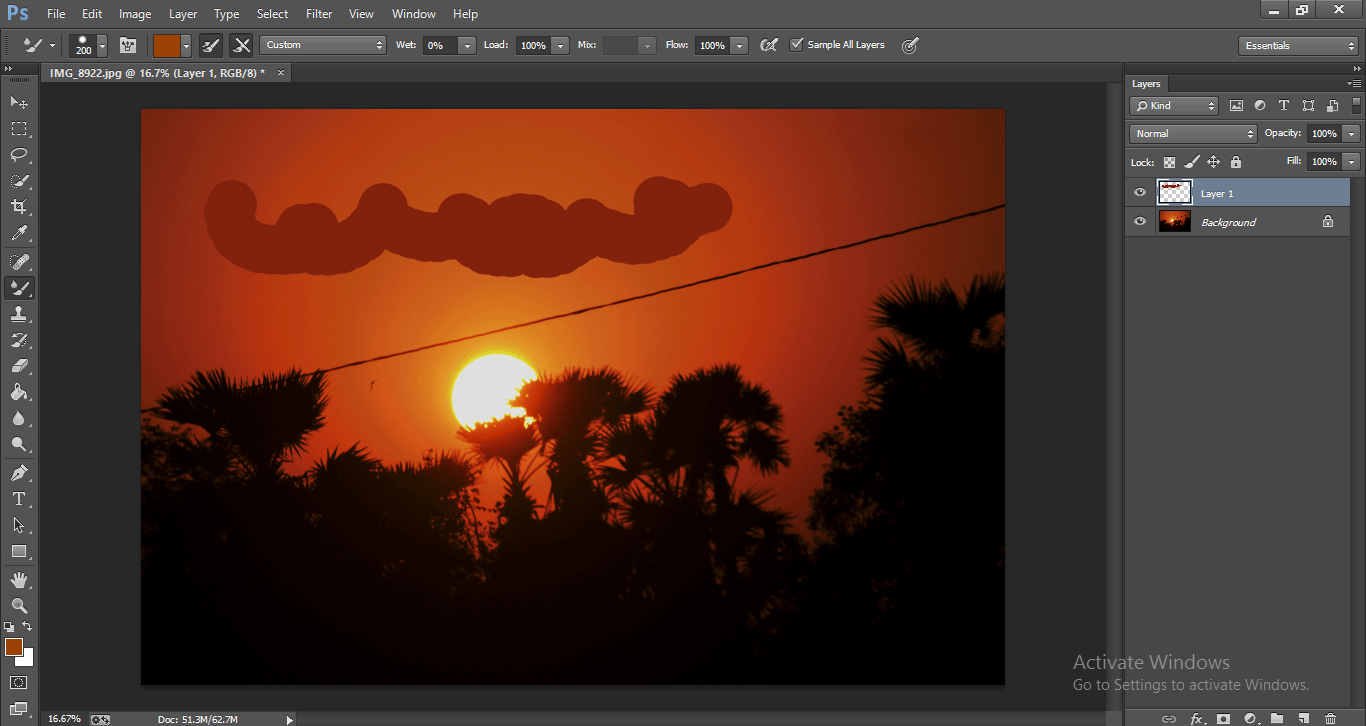Open the File menu

(x=55, y=14)
